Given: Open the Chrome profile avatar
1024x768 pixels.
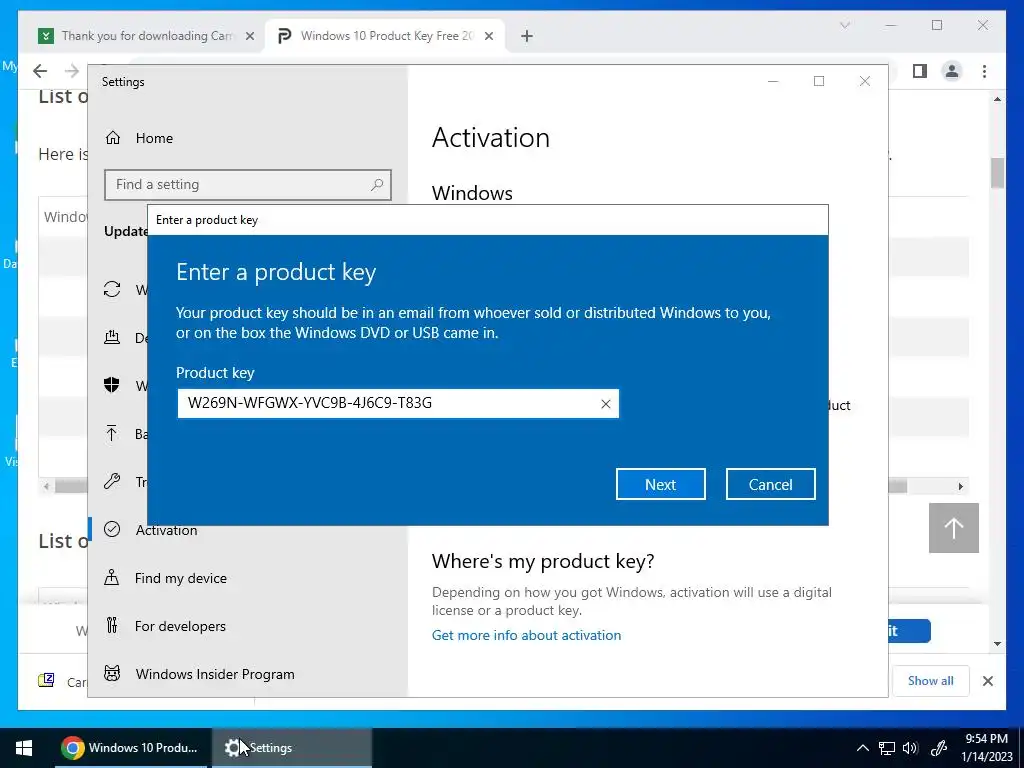Looking at the screenshot, I should click(x=952, y=71).
